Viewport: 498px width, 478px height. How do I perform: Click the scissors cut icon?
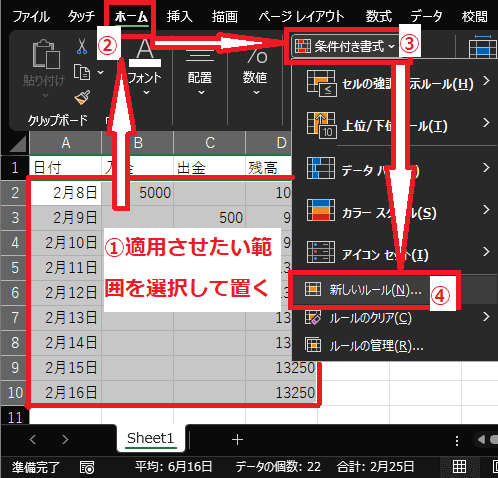82,46
